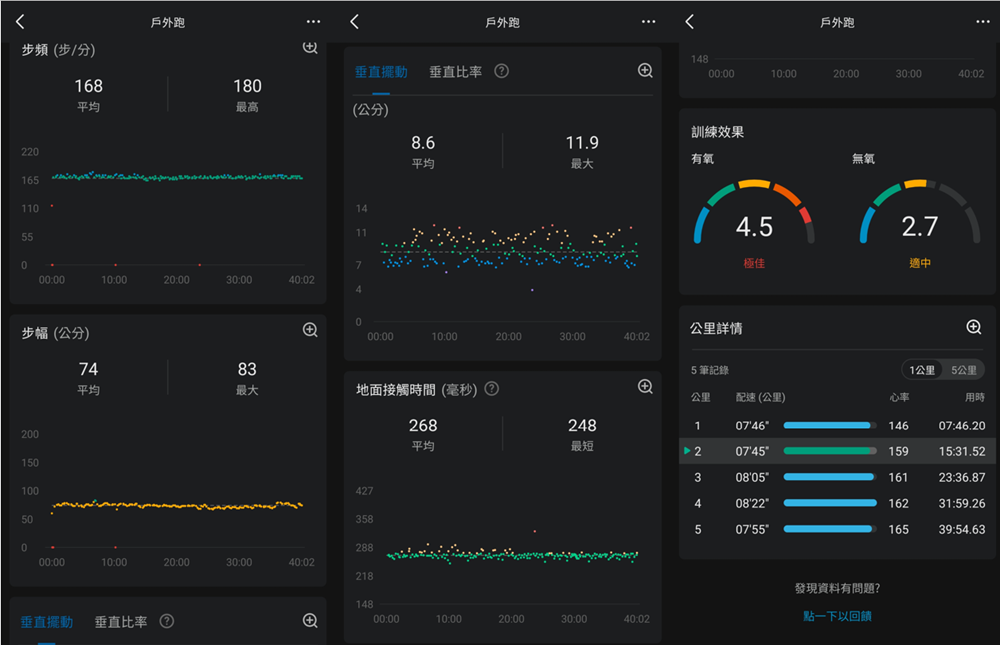The image size is (1000, 645).
Task: Switch to 垂直比率 tab above 8.6 average
Action: click(455, 72)
